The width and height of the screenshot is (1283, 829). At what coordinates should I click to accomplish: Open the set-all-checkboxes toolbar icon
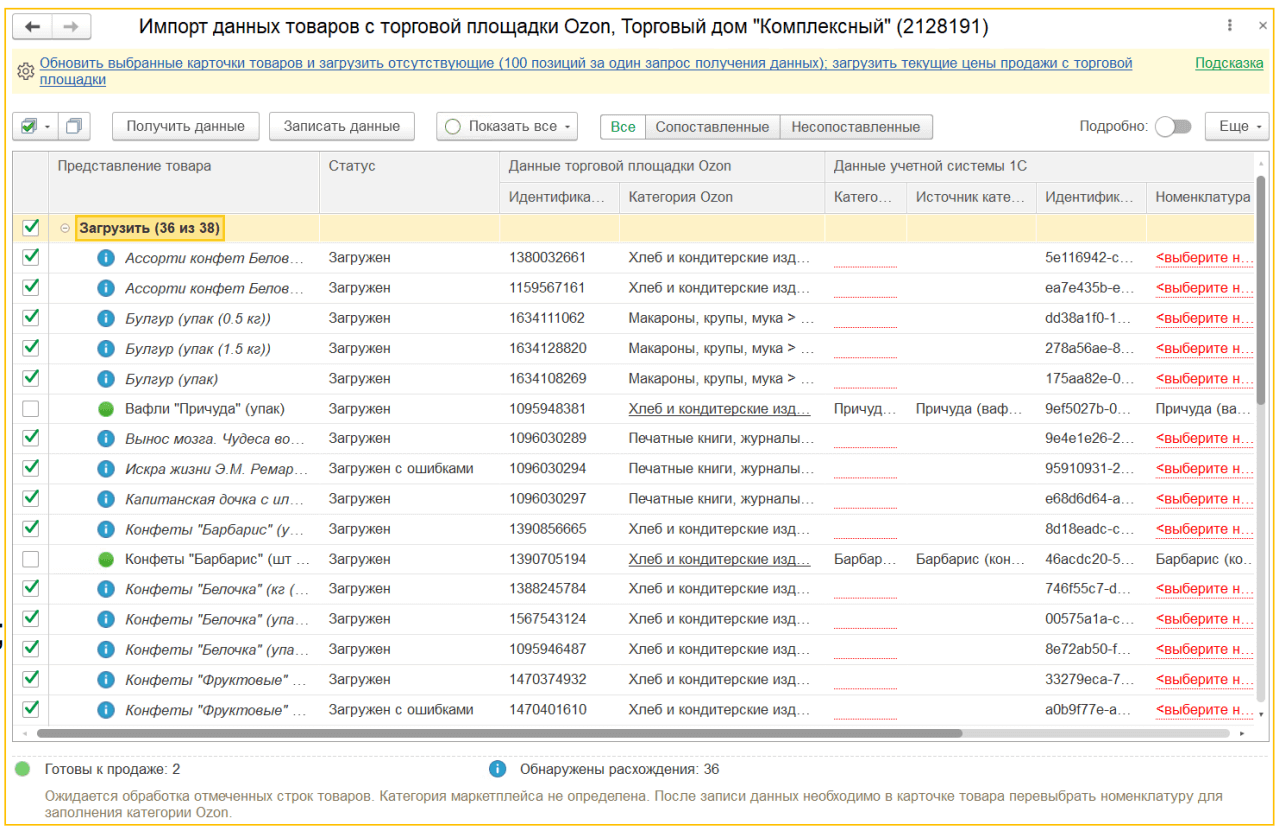(30, 126)
